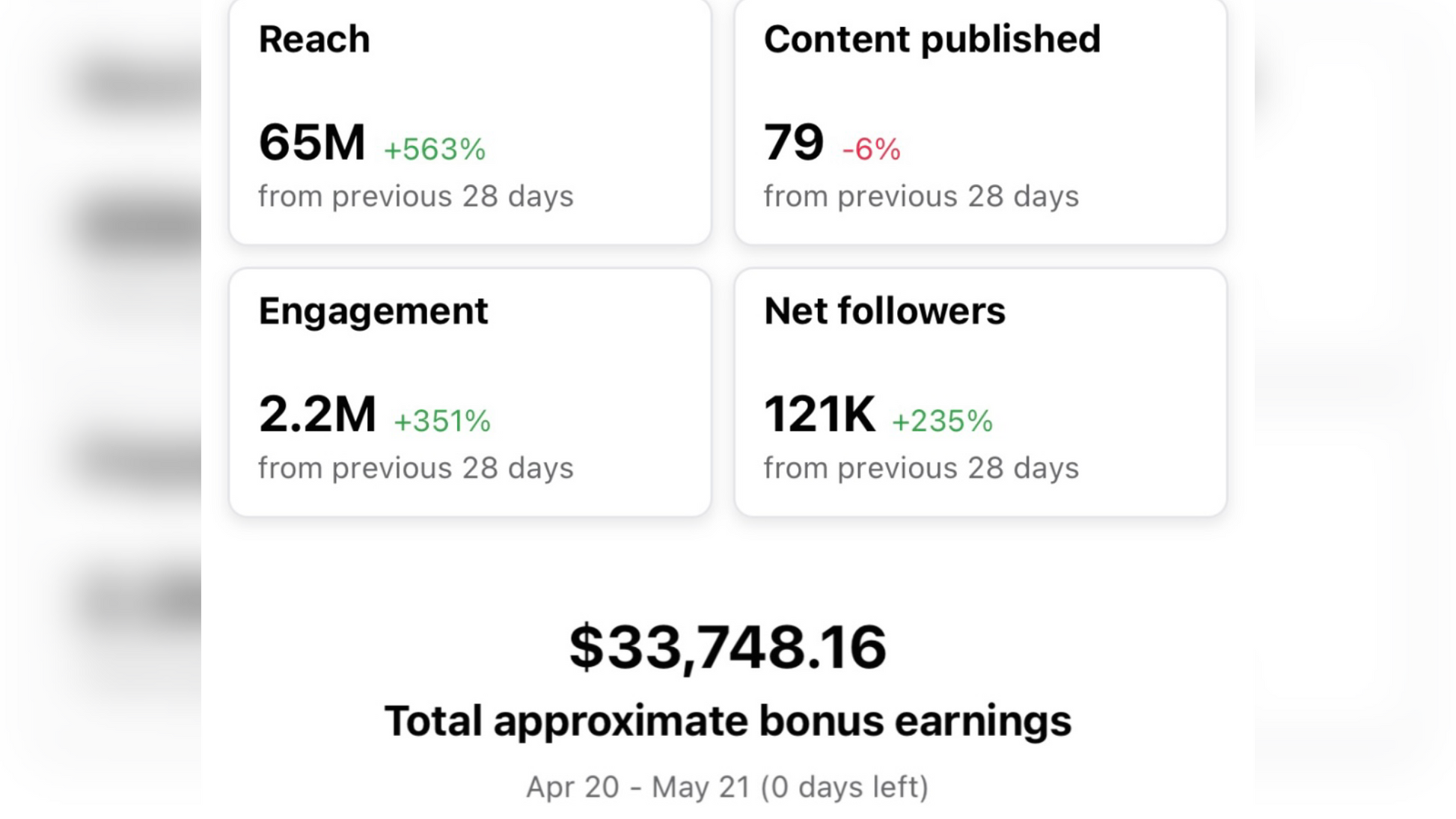
Task: Click the $33,748.16 earnings amount
Action: pos(727,646)
